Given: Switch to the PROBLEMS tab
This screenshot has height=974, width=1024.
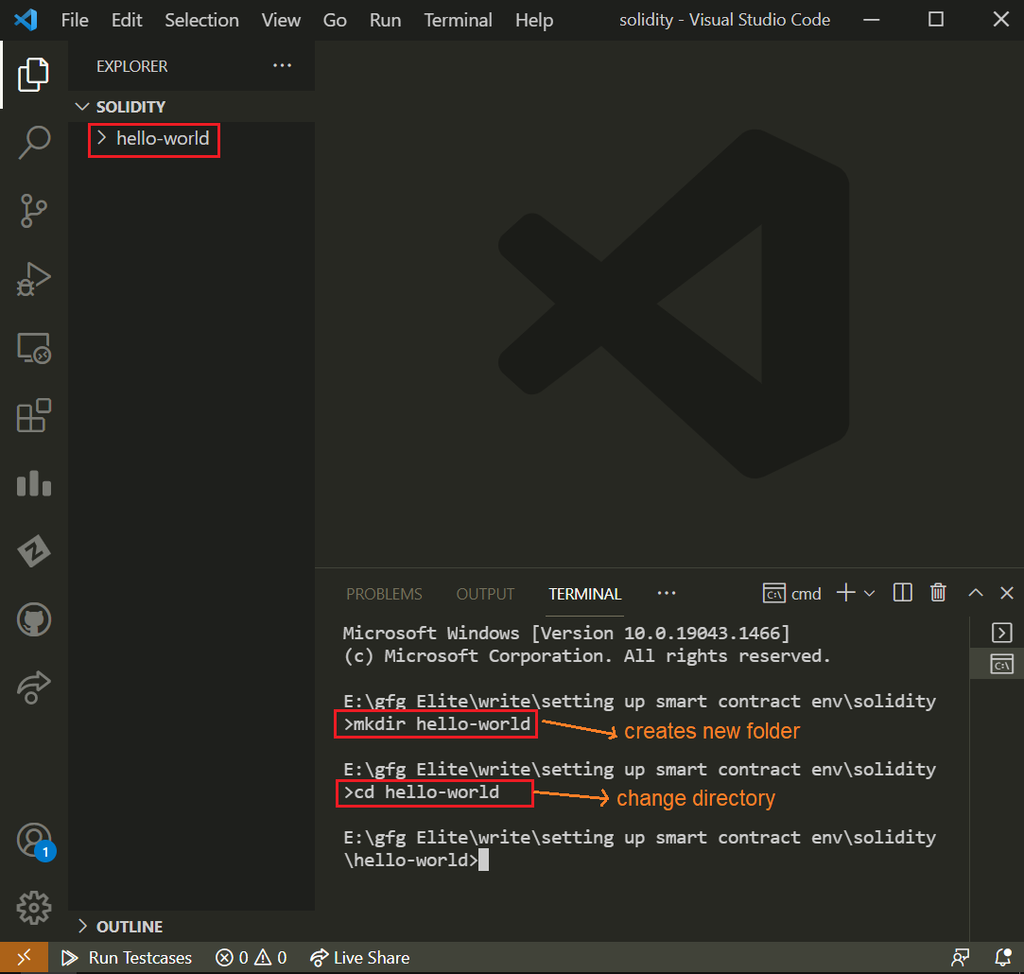Looking at the screenshot, I should pyautogui.click(x=384, y=594).
